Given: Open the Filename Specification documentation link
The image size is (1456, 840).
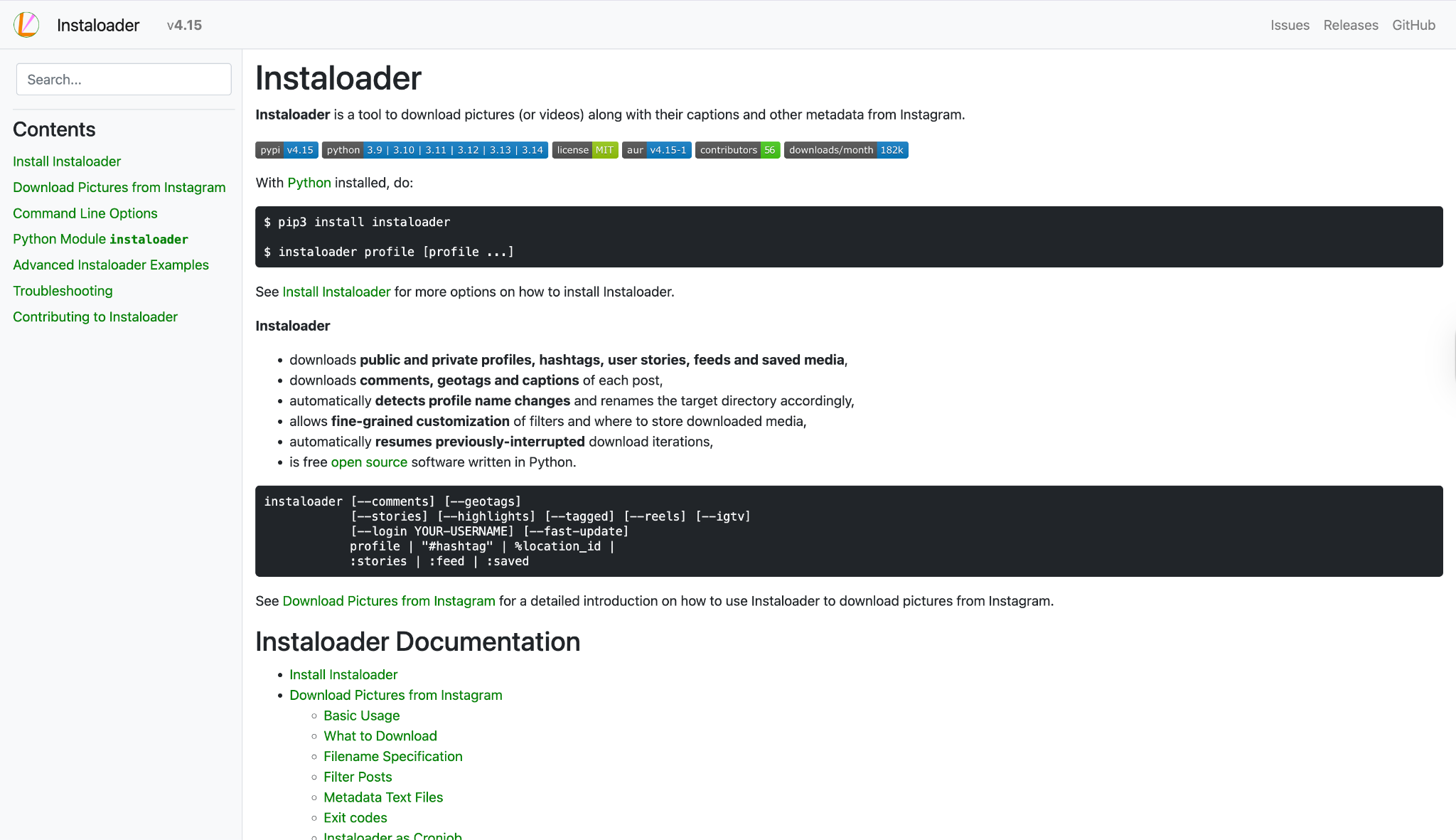Looking at the screenshot, I should pos(392,756).
